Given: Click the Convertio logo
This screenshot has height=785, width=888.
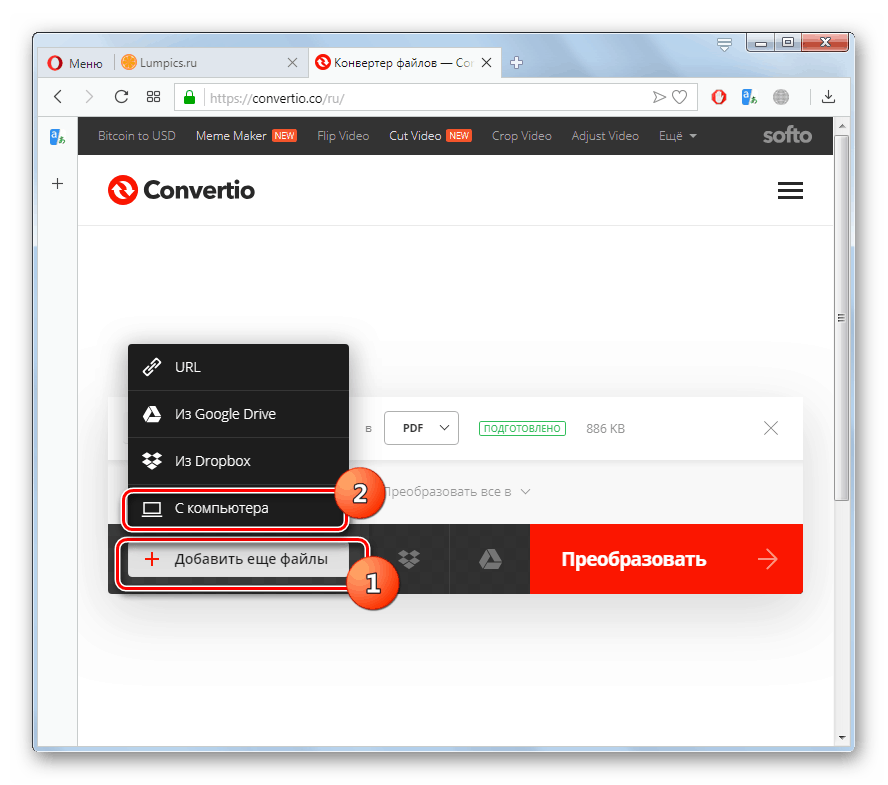Looking at the screenshot, I should point(181,190).
